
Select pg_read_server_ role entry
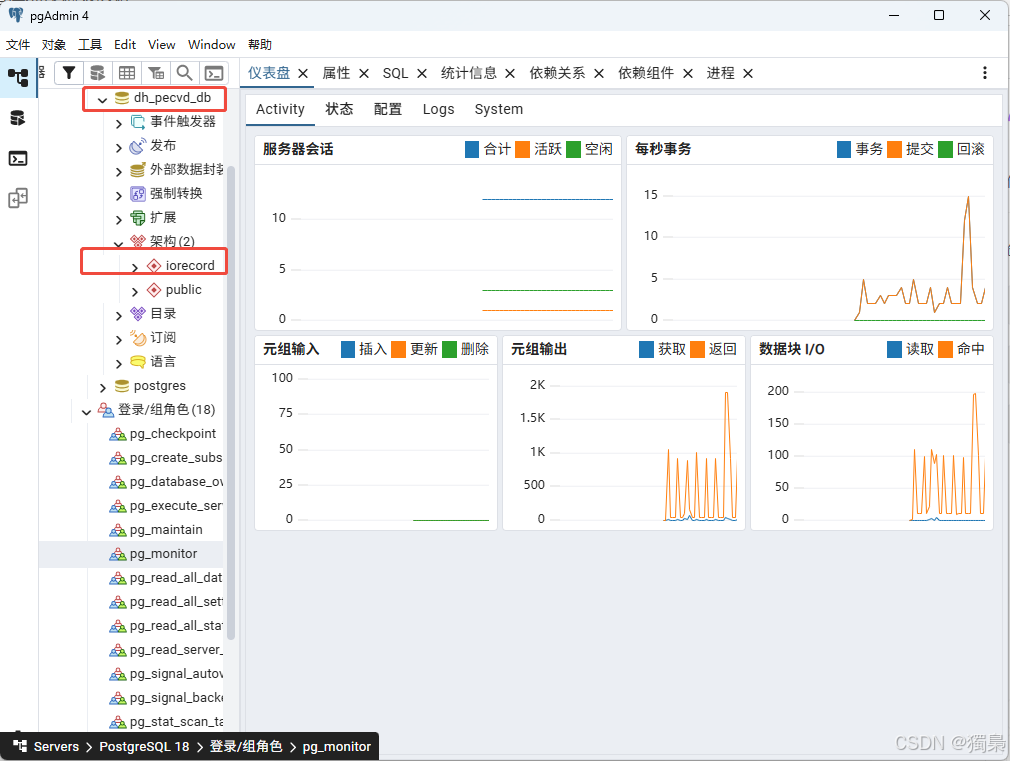tap(176, 650)
